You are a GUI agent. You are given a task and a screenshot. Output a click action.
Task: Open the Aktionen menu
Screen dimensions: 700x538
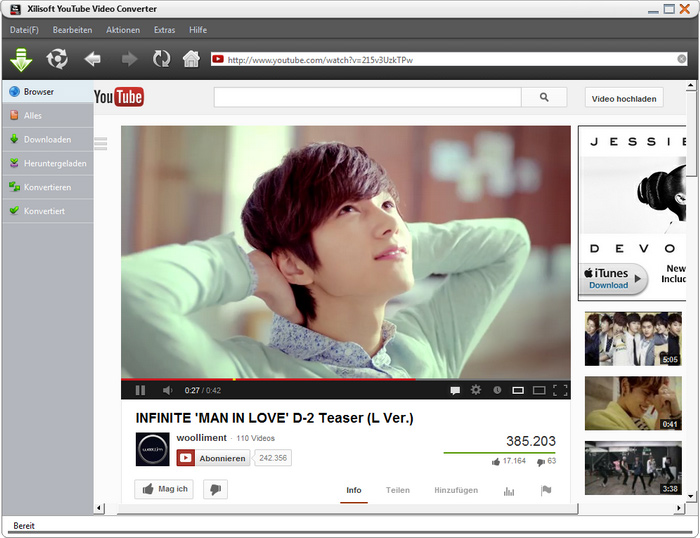pos(123,30)
